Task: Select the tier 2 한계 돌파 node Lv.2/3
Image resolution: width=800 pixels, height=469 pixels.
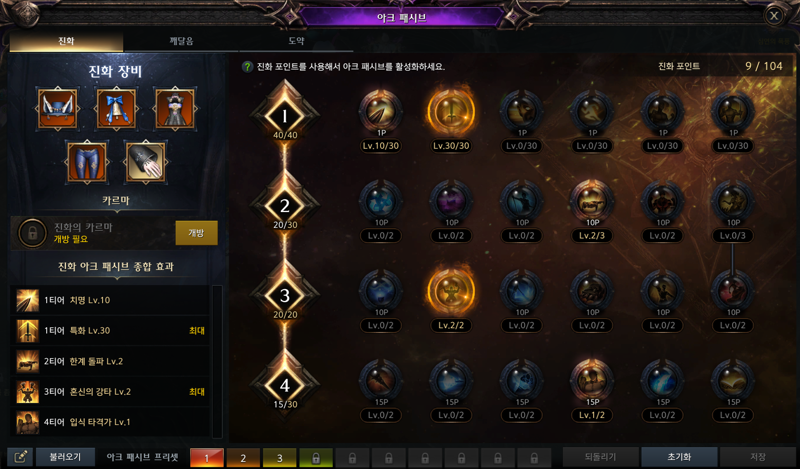Action: pos(592,201)
